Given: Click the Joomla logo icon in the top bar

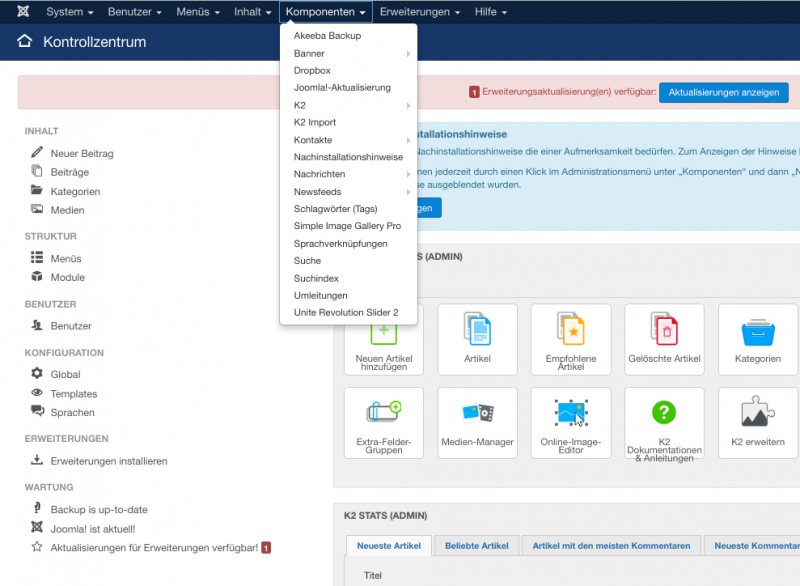Looking at the screenshot, I should click(23, 11).
